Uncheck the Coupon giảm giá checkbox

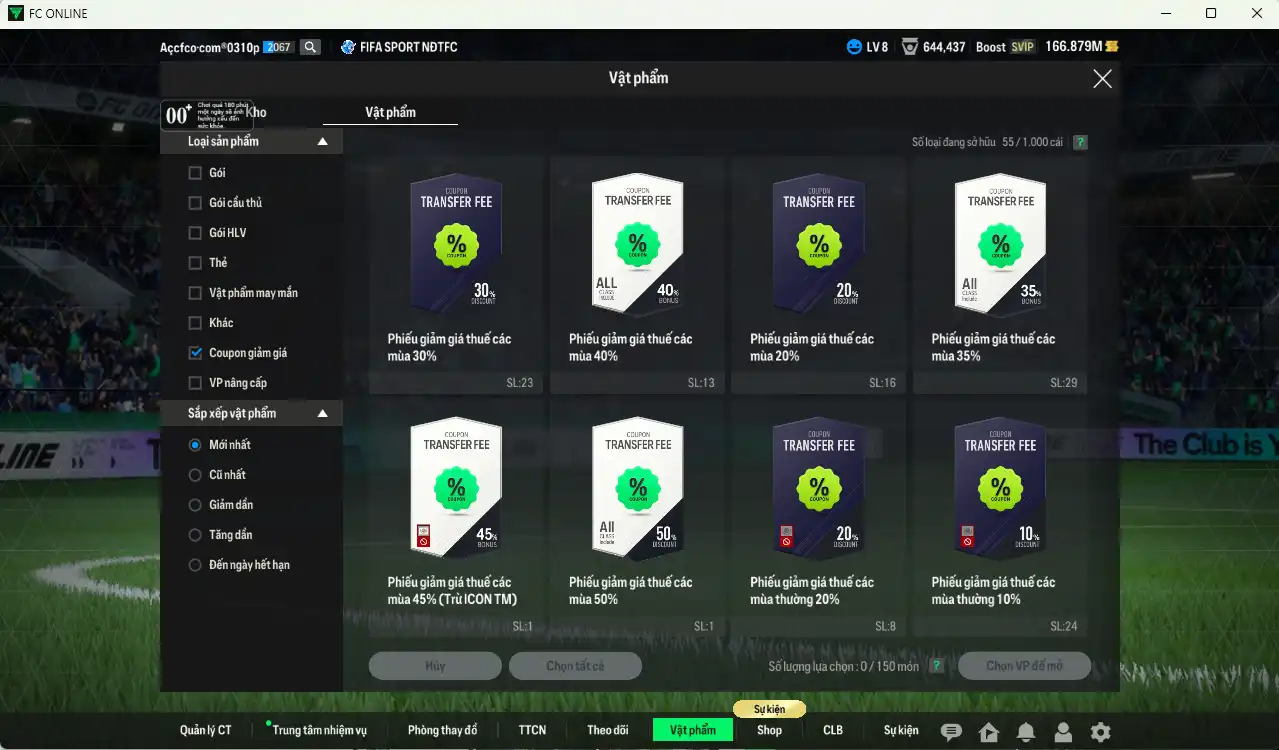(x=195, y=353)
